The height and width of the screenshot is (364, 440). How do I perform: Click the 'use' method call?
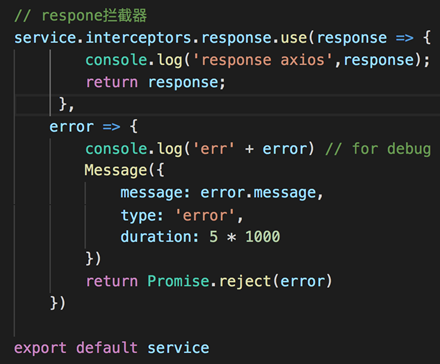(x=294, y=38)
